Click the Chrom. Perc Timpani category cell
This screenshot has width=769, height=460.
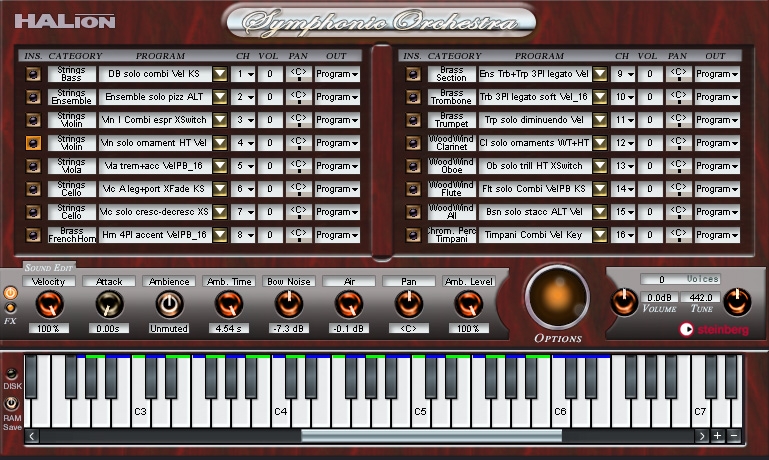pyautogui.click(x=452, y=235)
